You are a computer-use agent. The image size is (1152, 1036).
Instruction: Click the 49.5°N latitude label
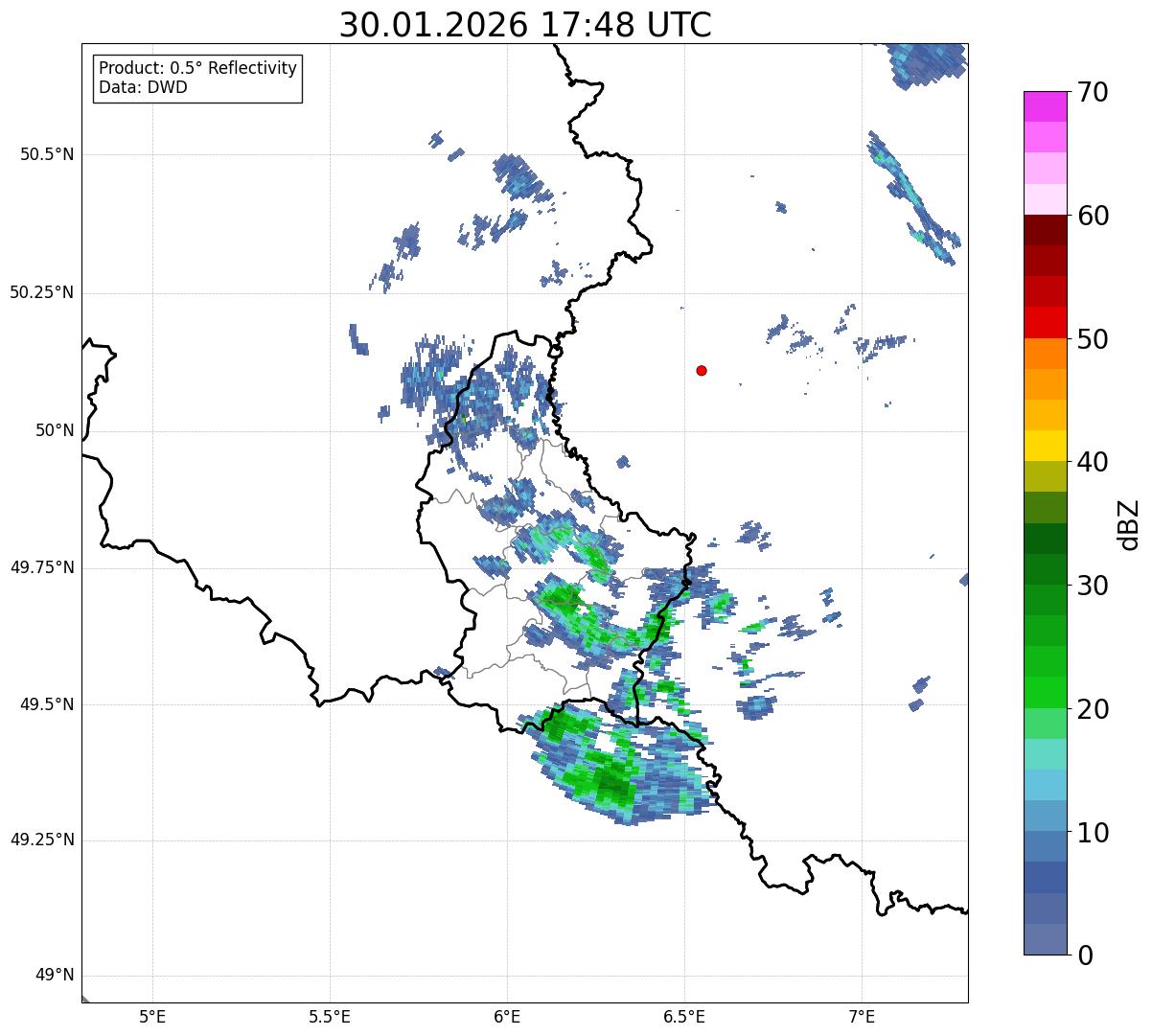coord(47,705)
